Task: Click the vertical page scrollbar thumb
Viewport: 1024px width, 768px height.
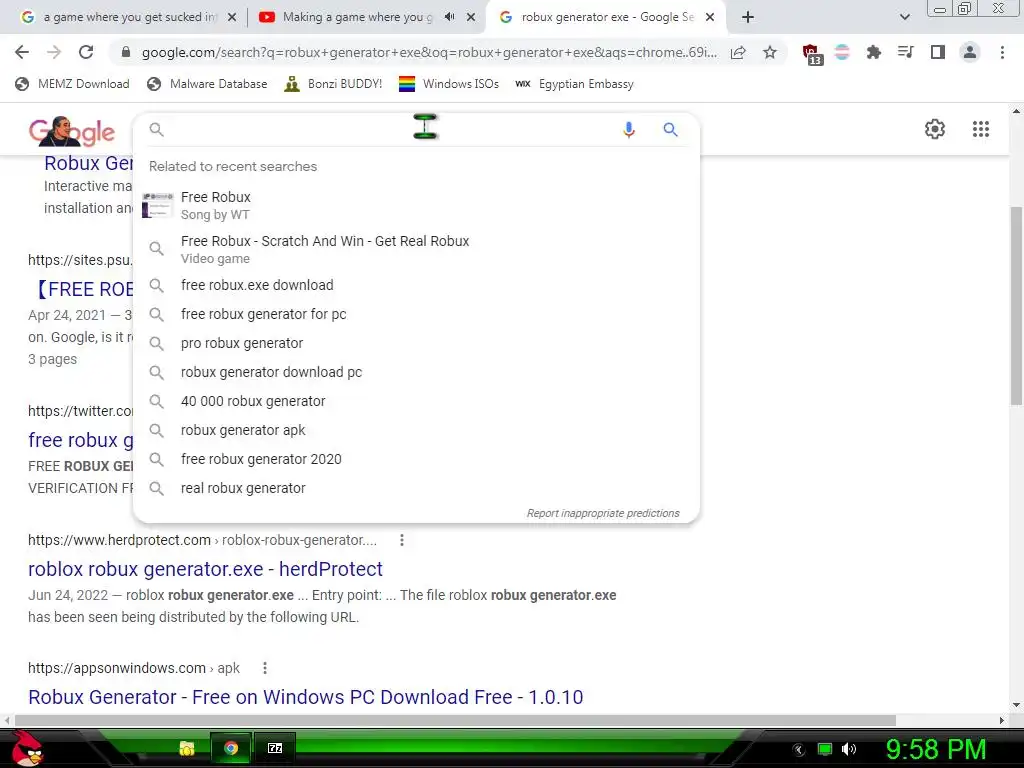Action: [1016, 306]
